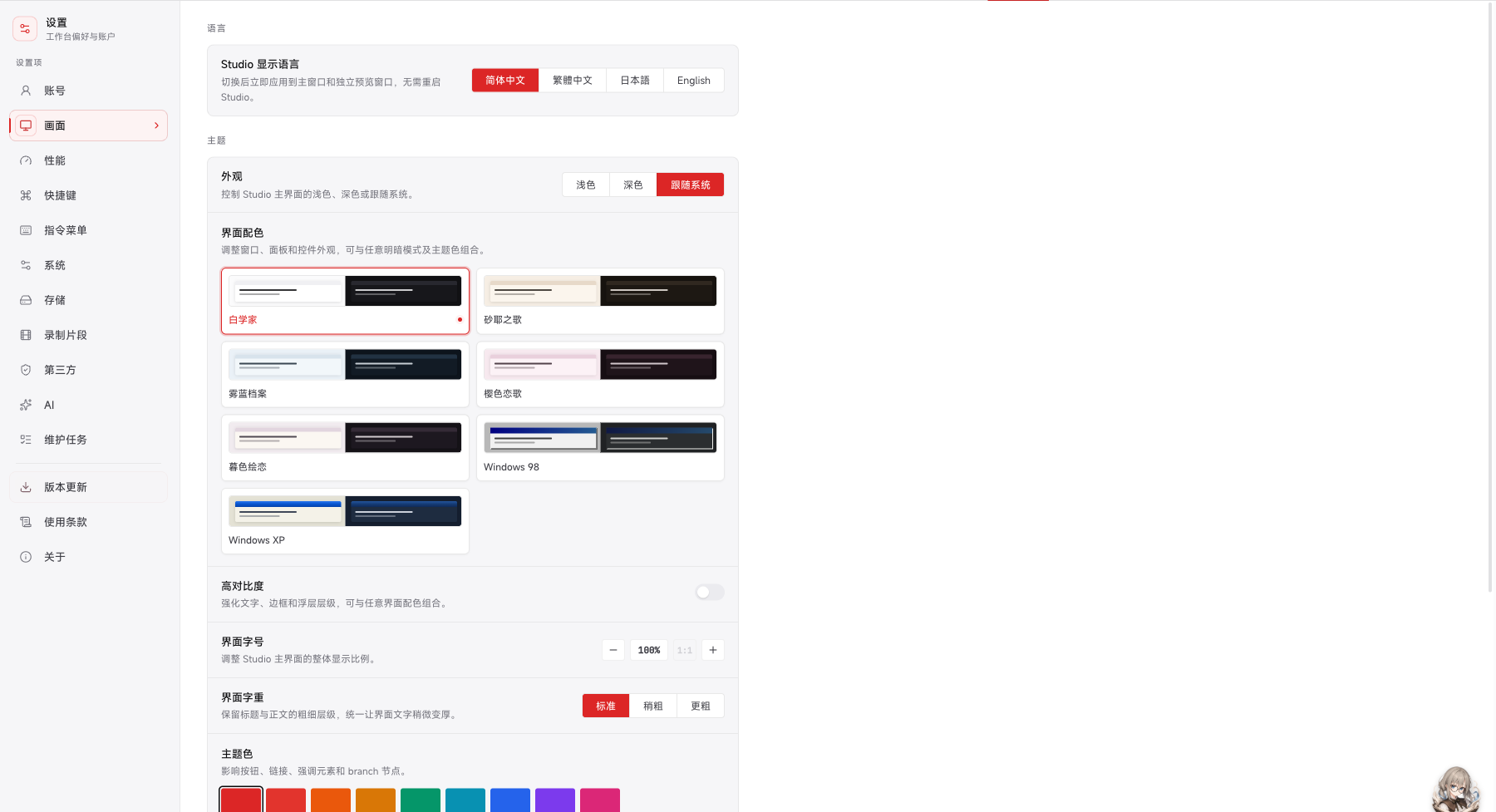The width and height of the screenshot is (1496, 812).
Task: Click the vertical scrollbar on right edge
Action: pyautogui.click(x=1490, y=297)
